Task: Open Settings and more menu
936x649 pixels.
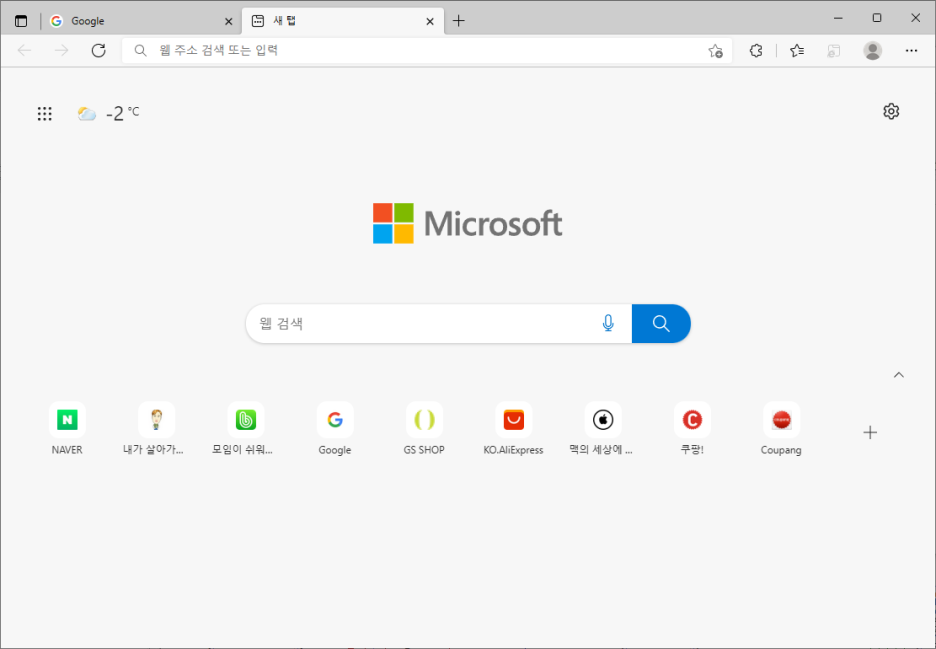Action: (x=911, y=51)
